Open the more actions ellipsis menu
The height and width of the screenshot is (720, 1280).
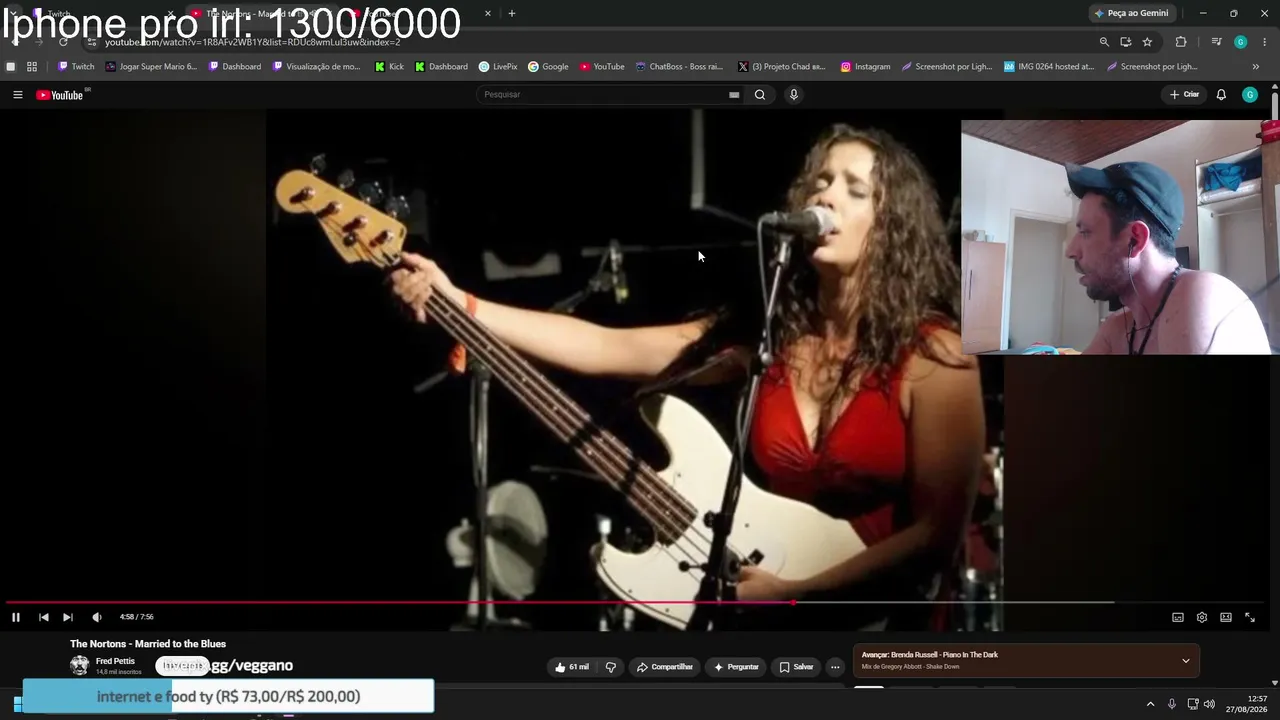835,667
